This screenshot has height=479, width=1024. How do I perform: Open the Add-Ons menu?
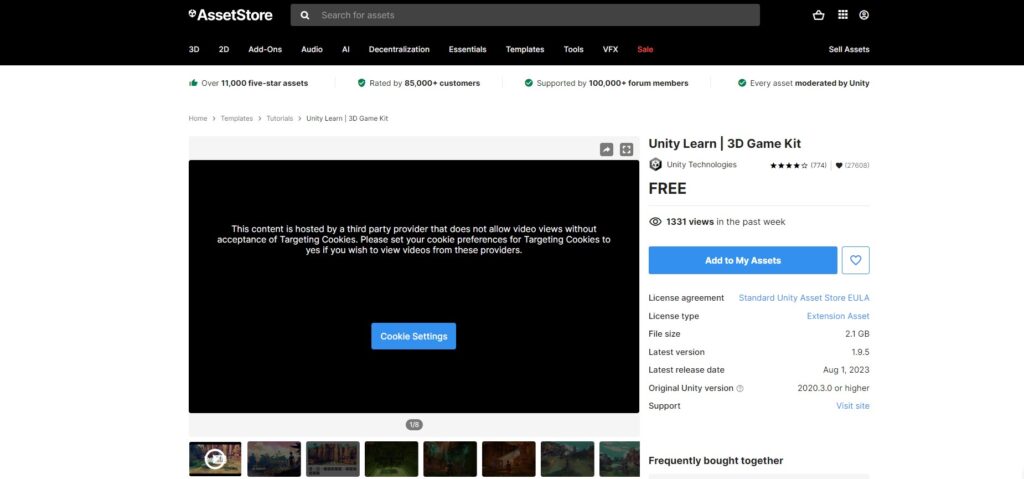coord(265,49)
